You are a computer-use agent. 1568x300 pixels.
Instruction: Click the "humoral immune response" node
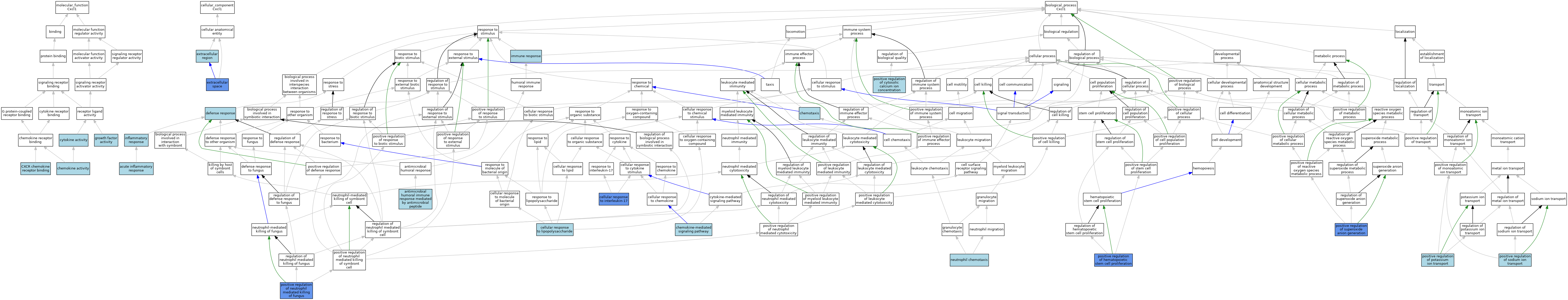point(526,84)
